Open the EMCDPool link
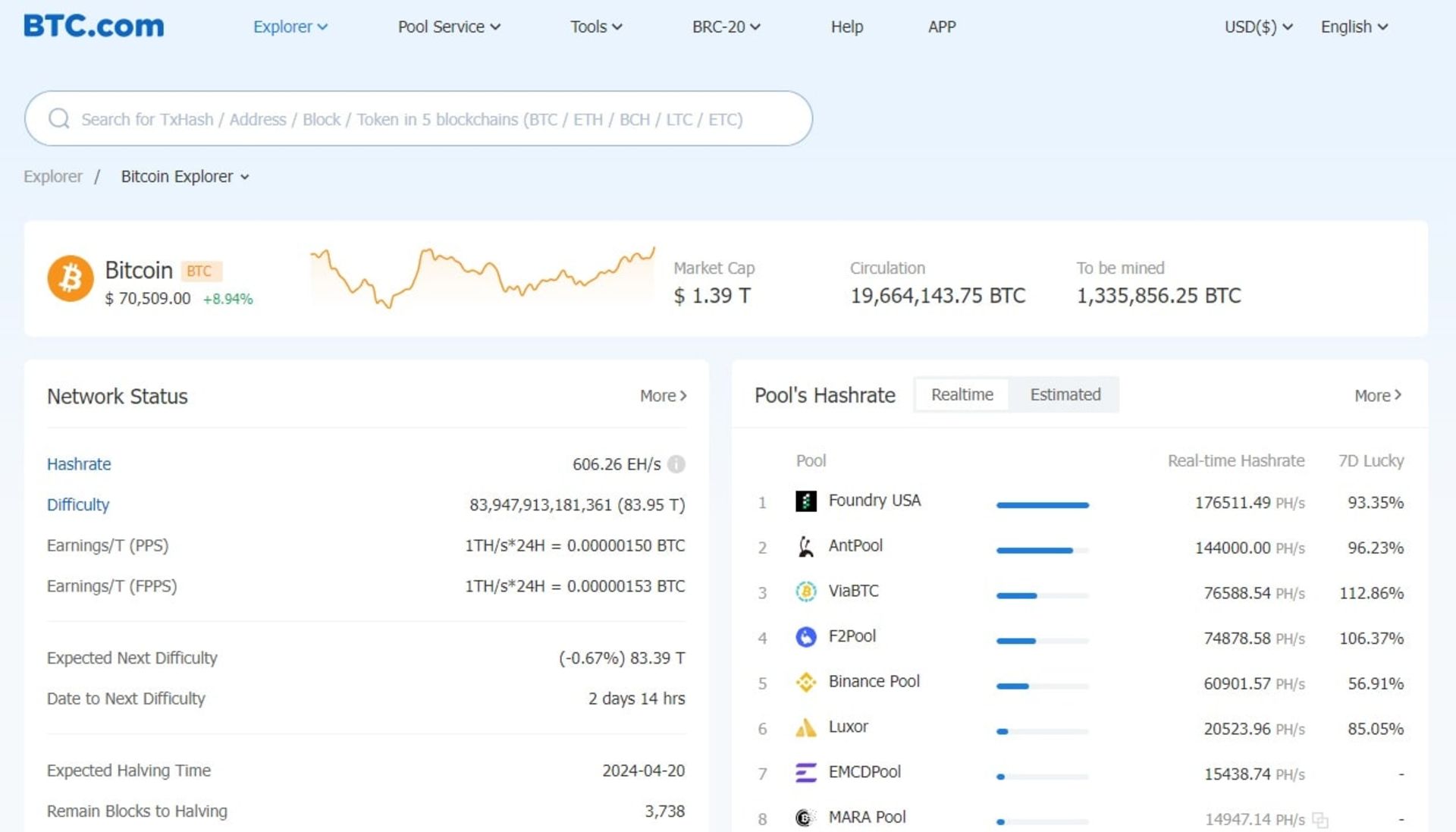 864,772
